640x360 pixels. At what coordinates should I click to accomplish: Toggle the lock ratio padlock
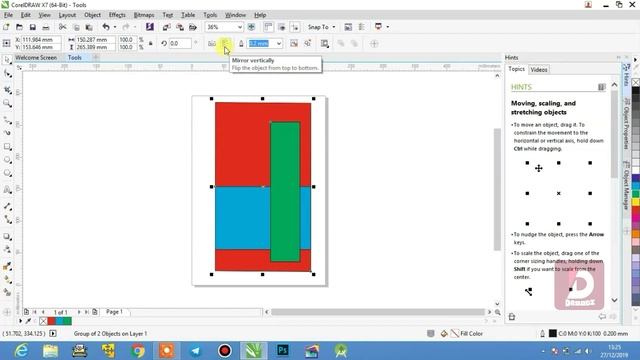(151, 43)
